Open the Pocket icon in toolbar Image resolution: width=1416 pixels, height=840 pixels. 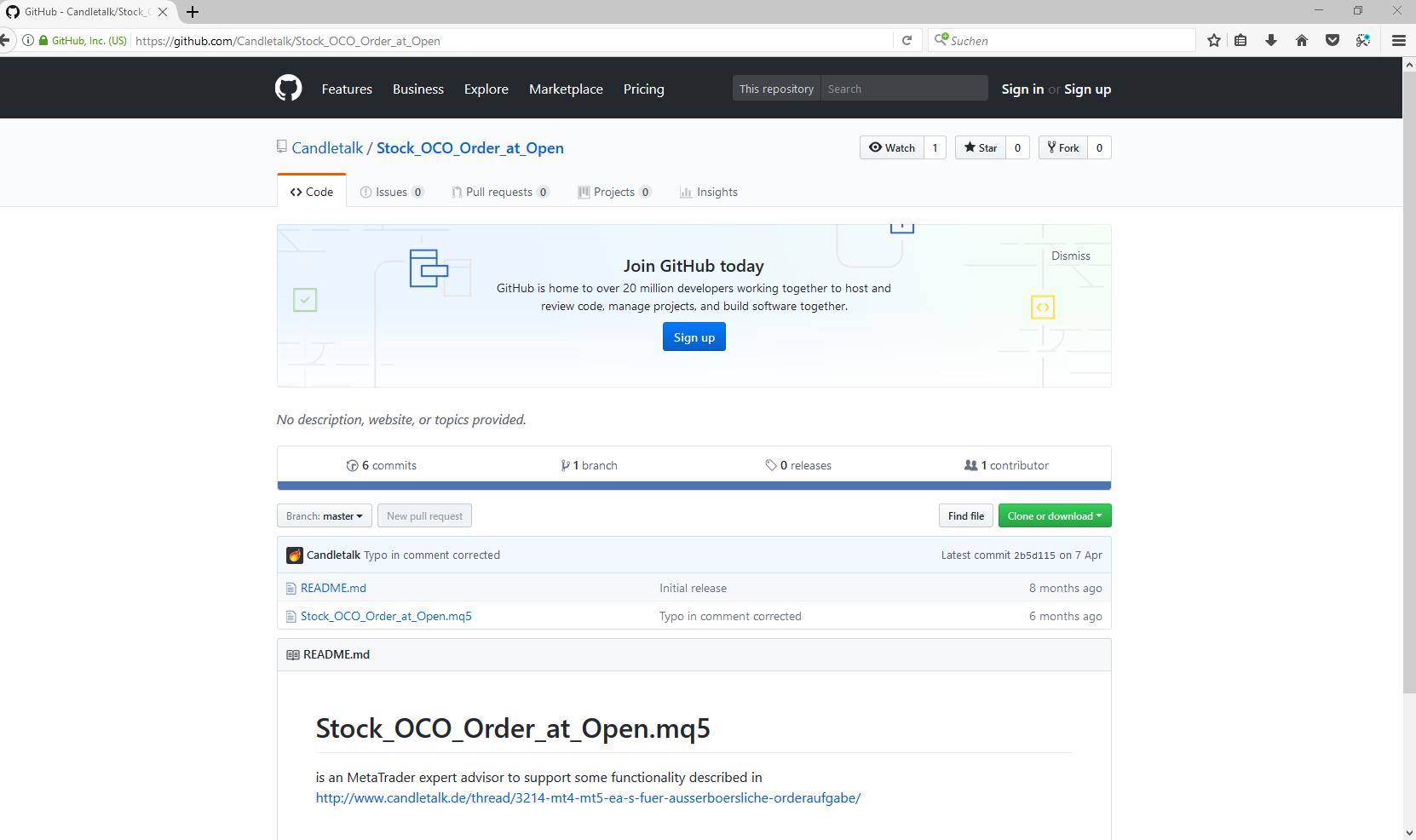(x=1332, y=40)
